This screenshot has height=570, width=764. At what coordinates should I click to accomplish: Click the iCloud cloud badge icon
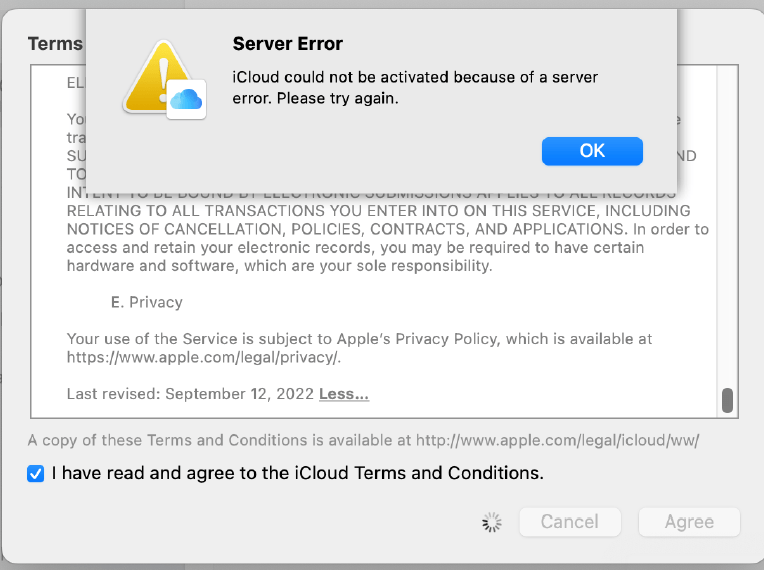[186, 99]
